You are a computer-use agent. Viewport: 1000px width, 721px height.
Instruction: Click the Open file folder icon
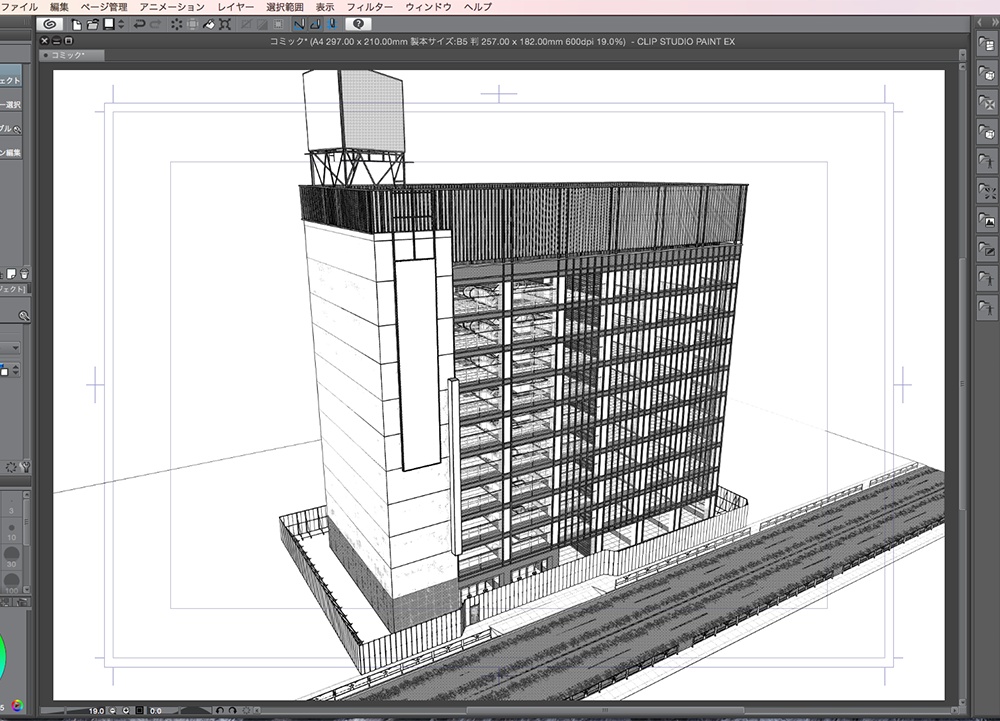92,24
